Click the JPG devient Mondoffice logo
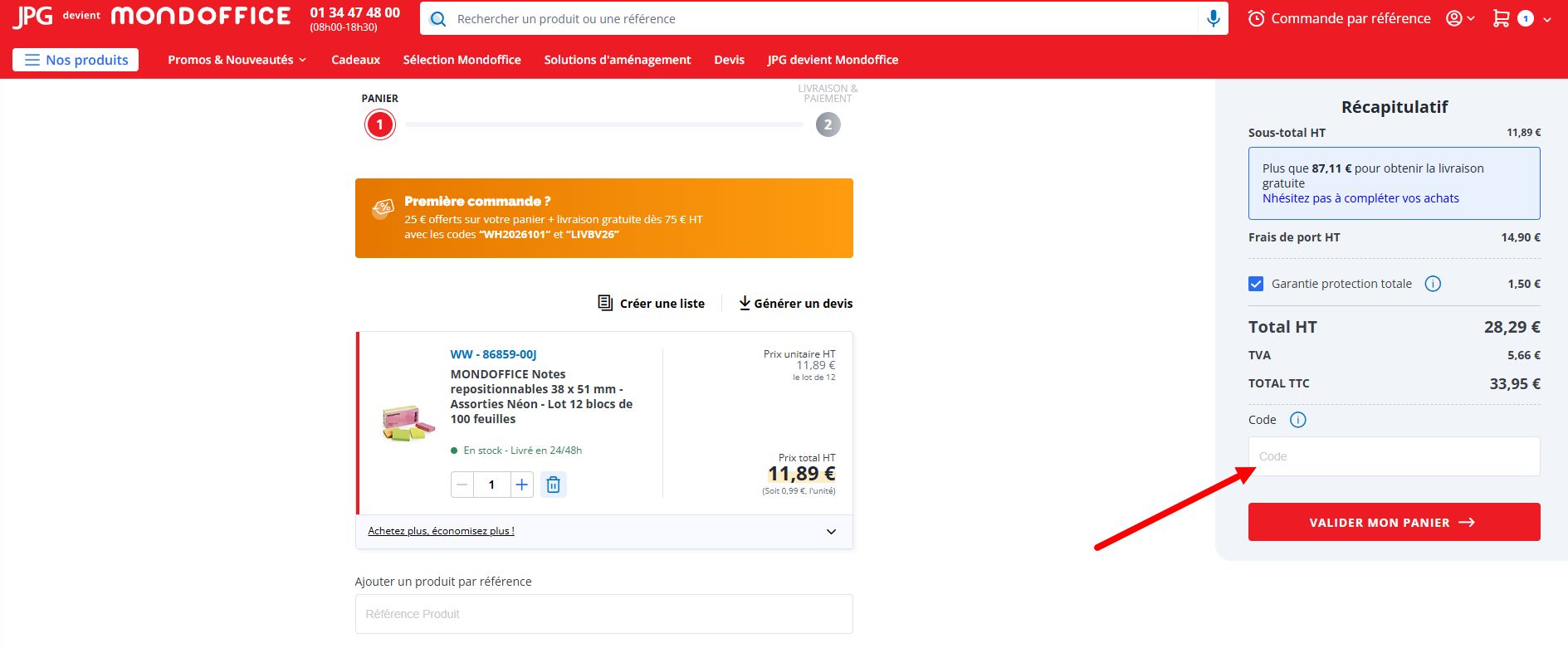Screen dimensions: 1568x648 click(x=152, y=17)
